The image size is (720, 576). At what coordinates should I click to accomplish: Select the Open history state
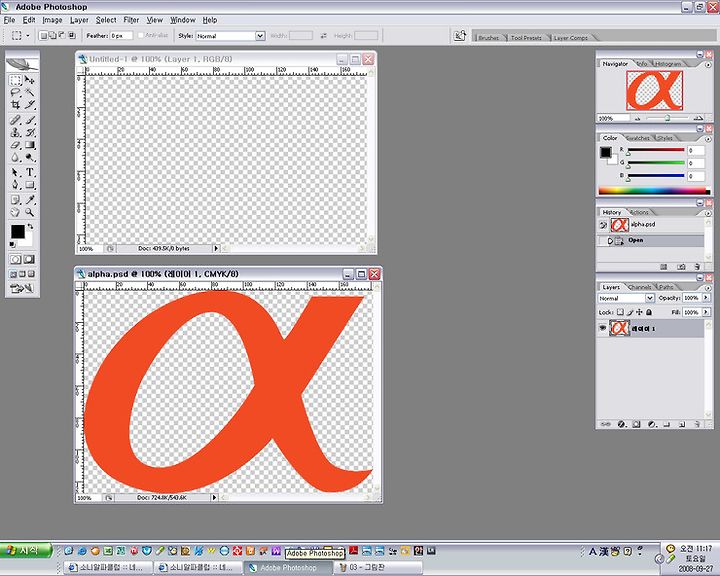click(652, 240)
